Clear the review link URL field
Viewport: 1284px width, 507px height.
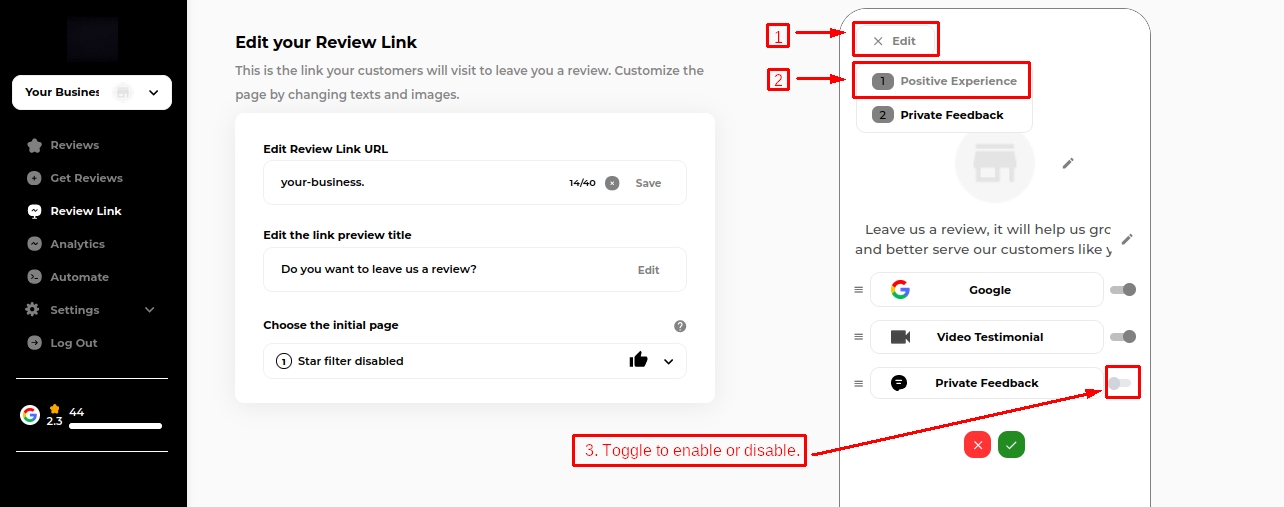[x=612, y=183]
